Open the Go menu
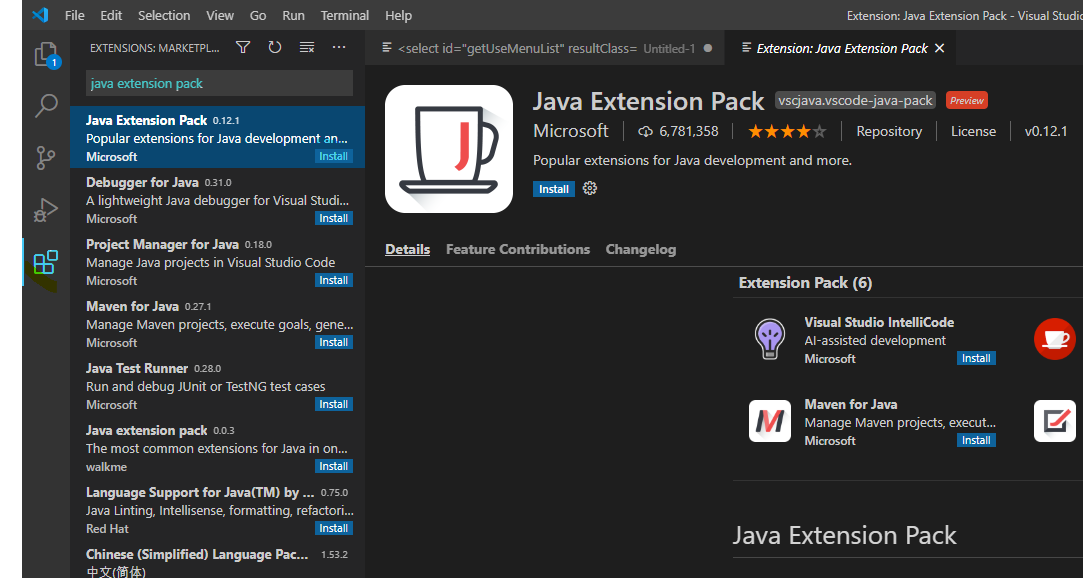Image resolution: width=1083 pixels, height=578 pixels. 258,15
